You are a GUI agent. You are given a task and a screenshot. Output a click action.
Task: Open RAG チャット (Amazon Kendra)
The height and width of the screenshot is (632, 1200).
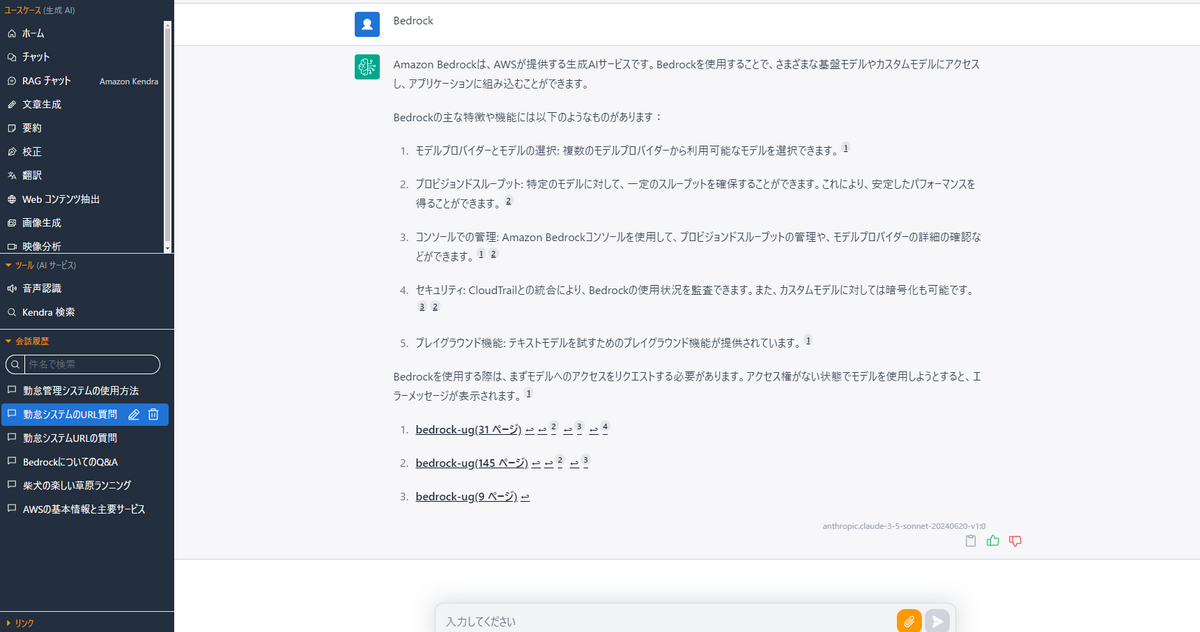click(82, 81)
